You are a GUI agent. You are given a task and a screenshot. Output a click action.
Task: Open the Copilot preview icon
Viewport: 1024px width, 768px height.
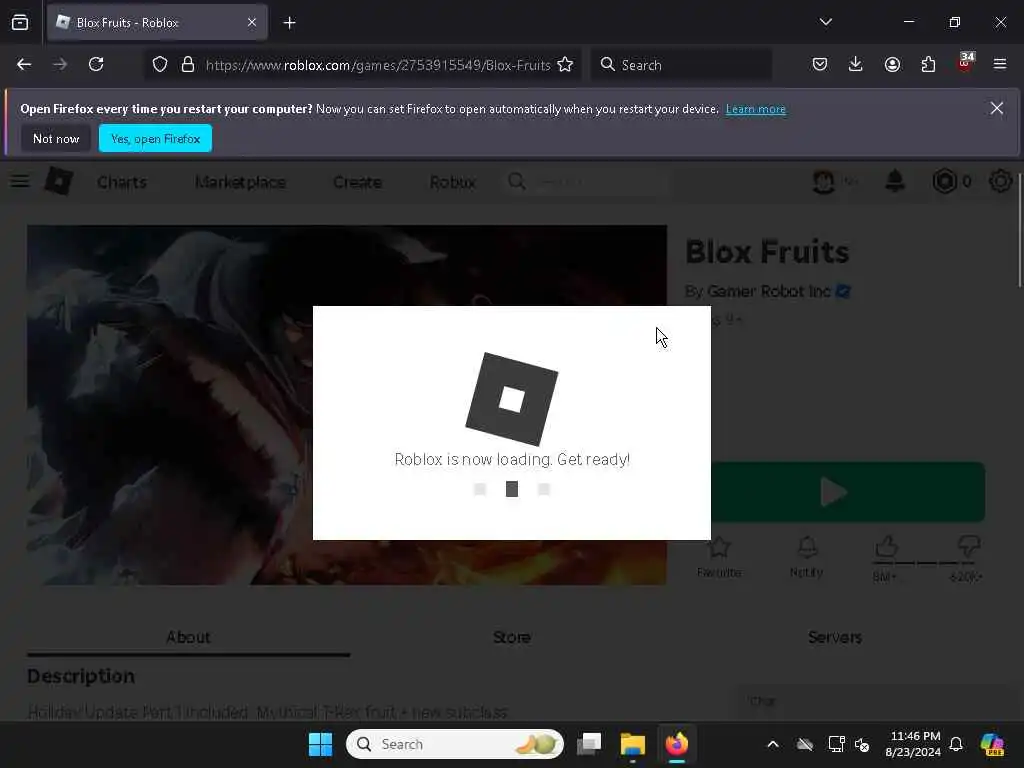pyautogui.click(x=992, y=744)
